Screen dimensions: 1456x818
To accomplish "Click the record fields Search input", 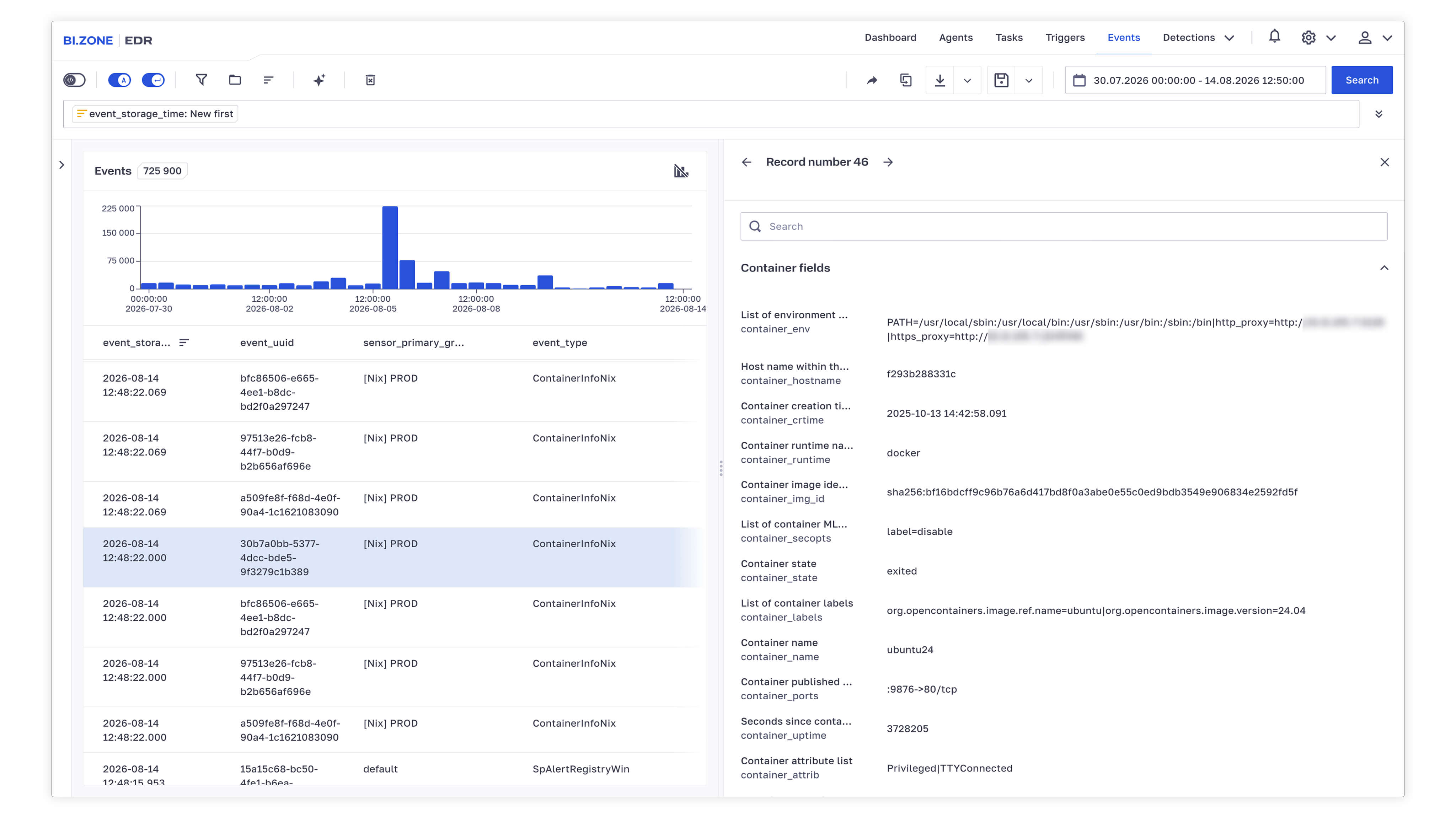I will (x=1064, y=227).
